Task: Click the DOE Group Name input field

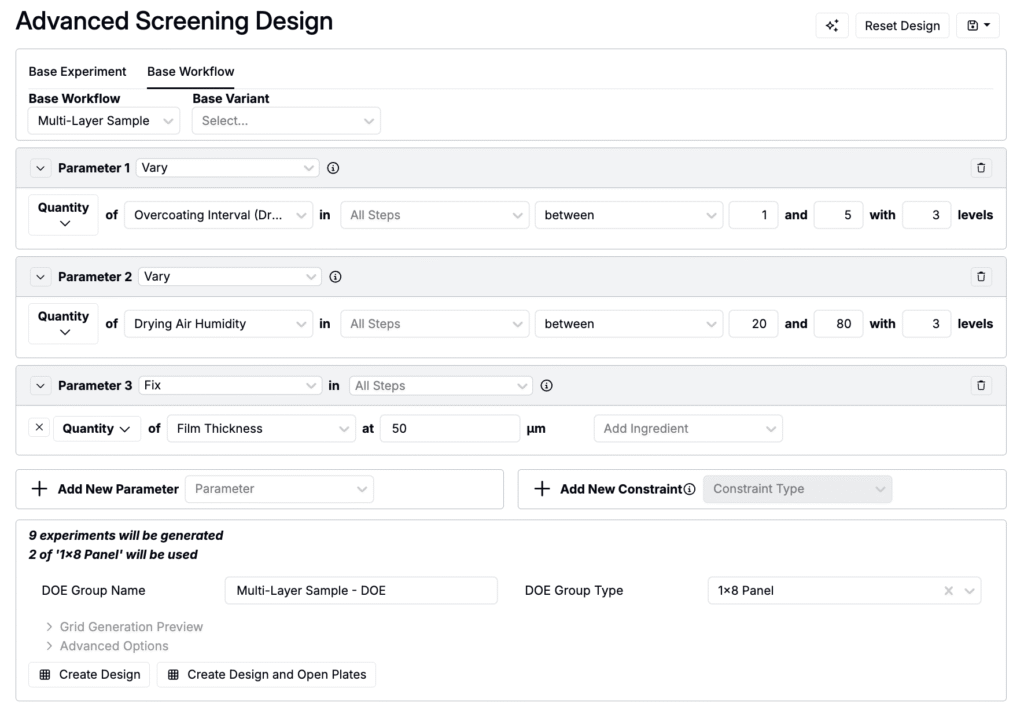Action: 360,591
